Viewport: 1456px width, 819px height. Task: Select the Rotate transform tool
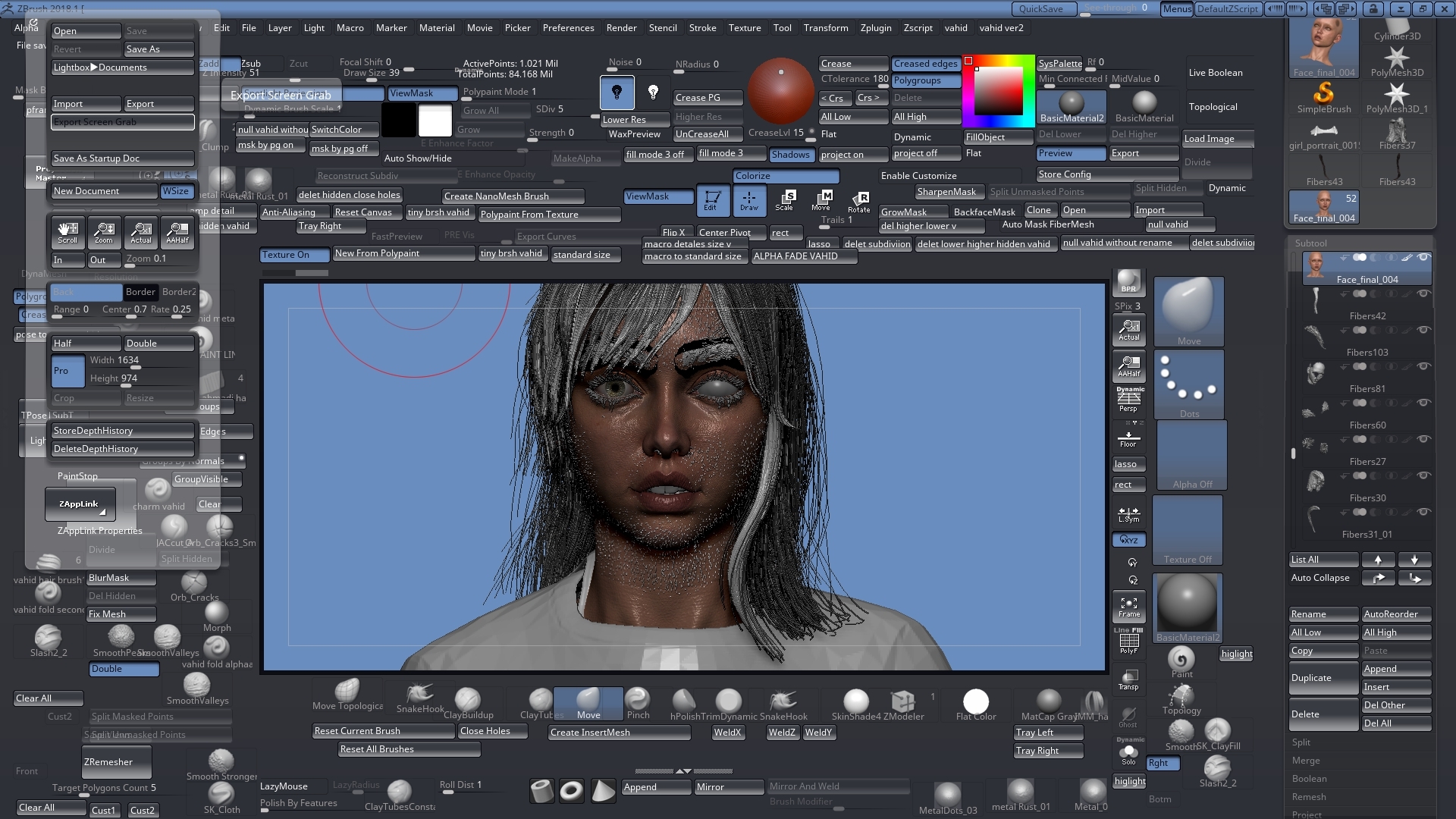(859, 200)
